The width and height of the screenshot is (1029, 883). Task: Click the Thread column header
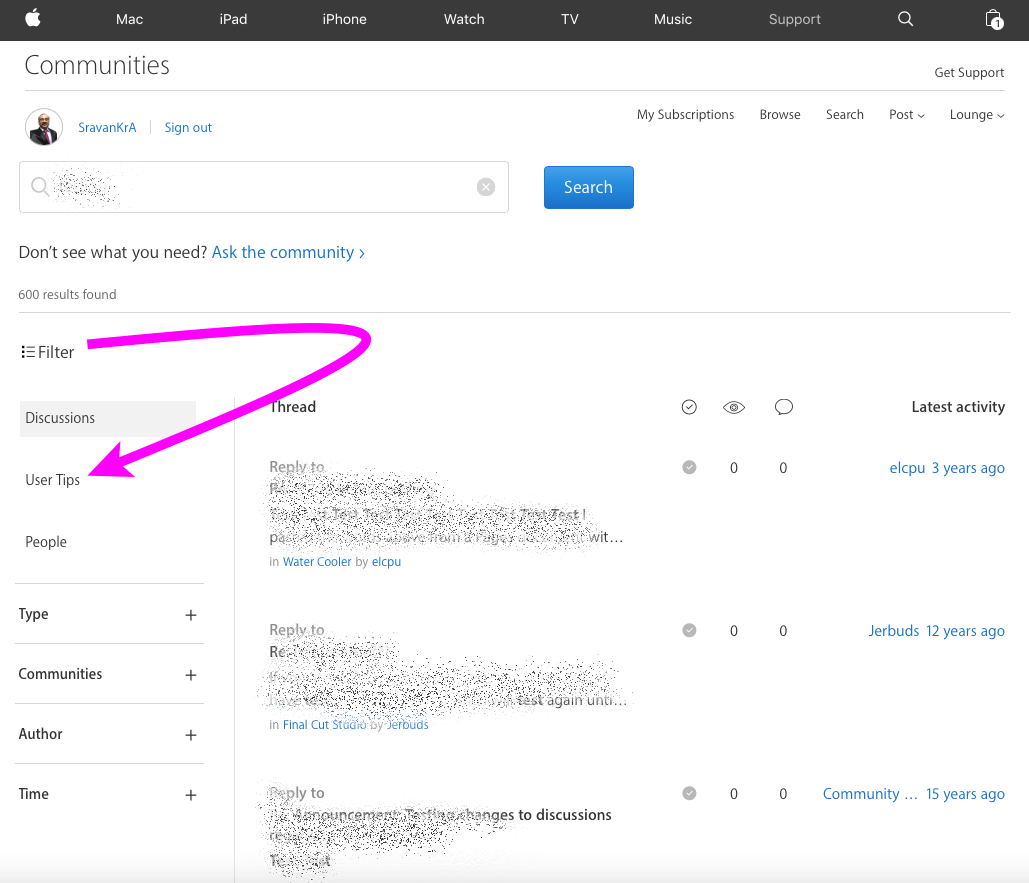(x=293, y=407)
